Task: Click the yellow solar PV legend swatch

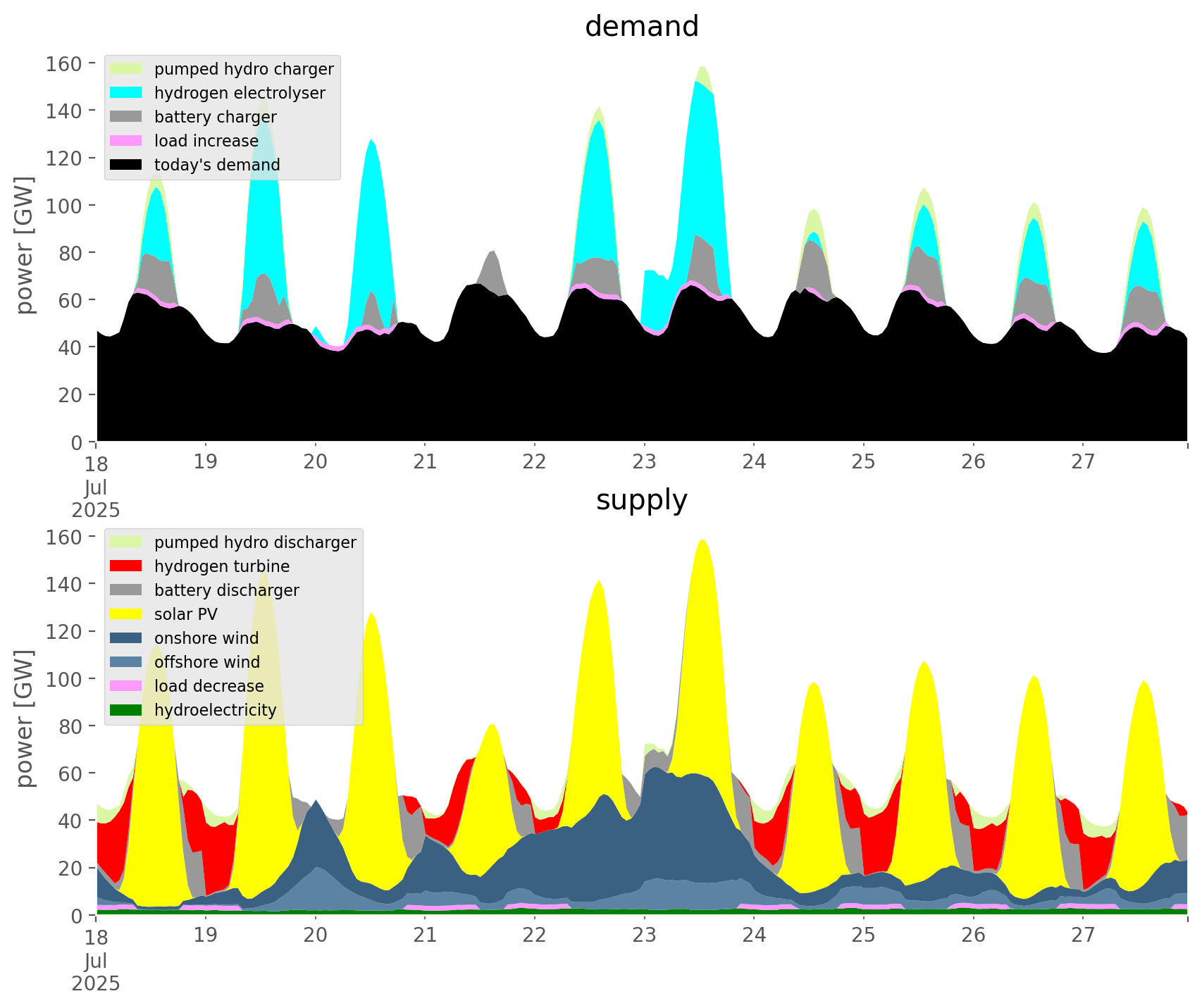Action: coord(126,614)
